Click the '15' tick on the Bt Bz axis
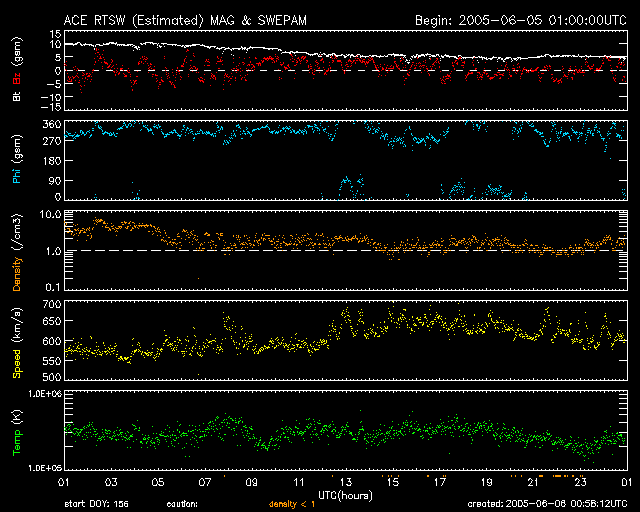640x512 pixels. point(56,33)
